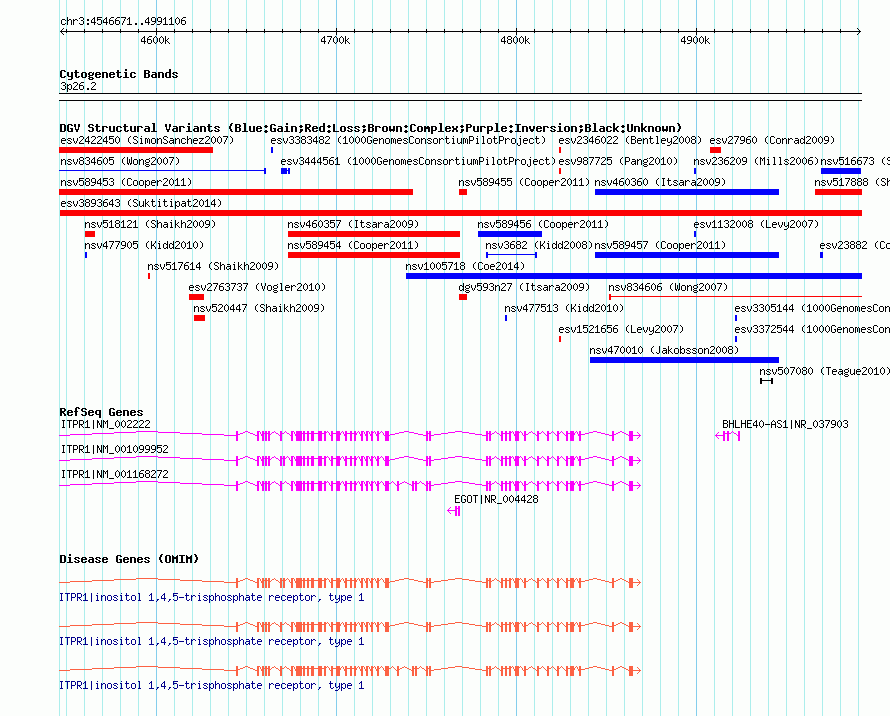Click nsv834606 (Wong2007) label
Screen dimensions: 890x716
click(x=668, y=287)
